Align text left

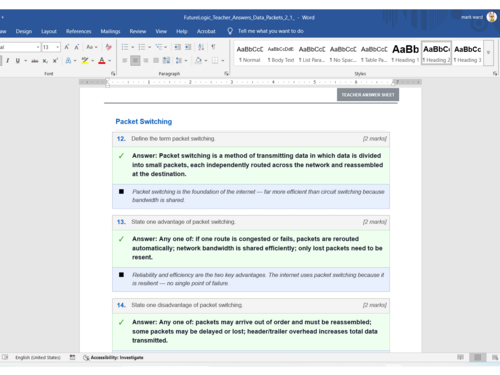coord(125,61)
